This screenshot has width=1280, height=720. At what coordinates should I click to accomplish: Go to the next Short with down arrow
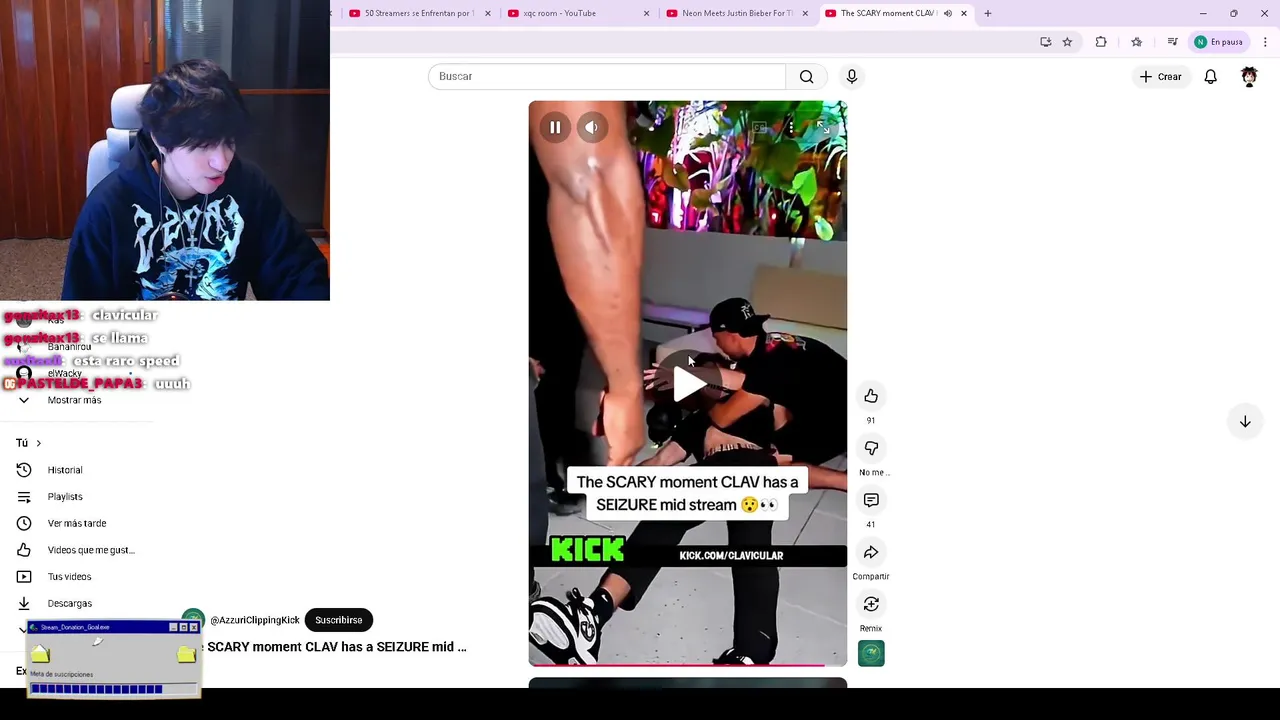point(1245,422)
